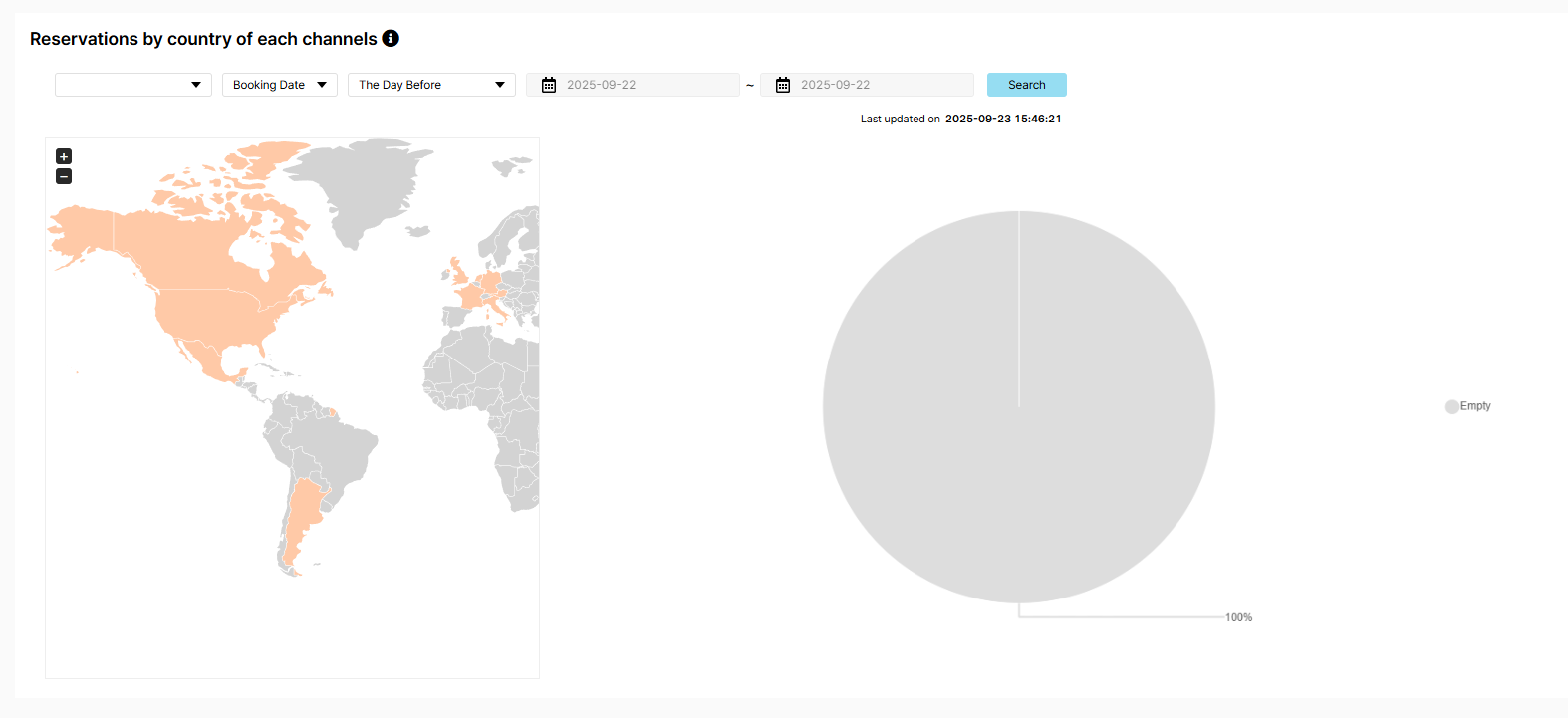Viewport: 1568px width, 718px height.
Task: Focus the end date input field
Action: click(867, 85)
